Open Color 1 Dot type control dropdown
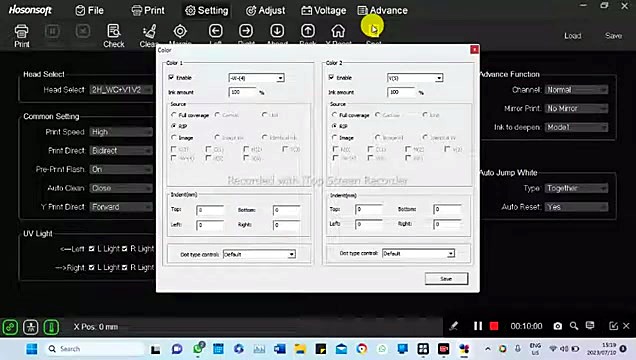 click(259, 254)
